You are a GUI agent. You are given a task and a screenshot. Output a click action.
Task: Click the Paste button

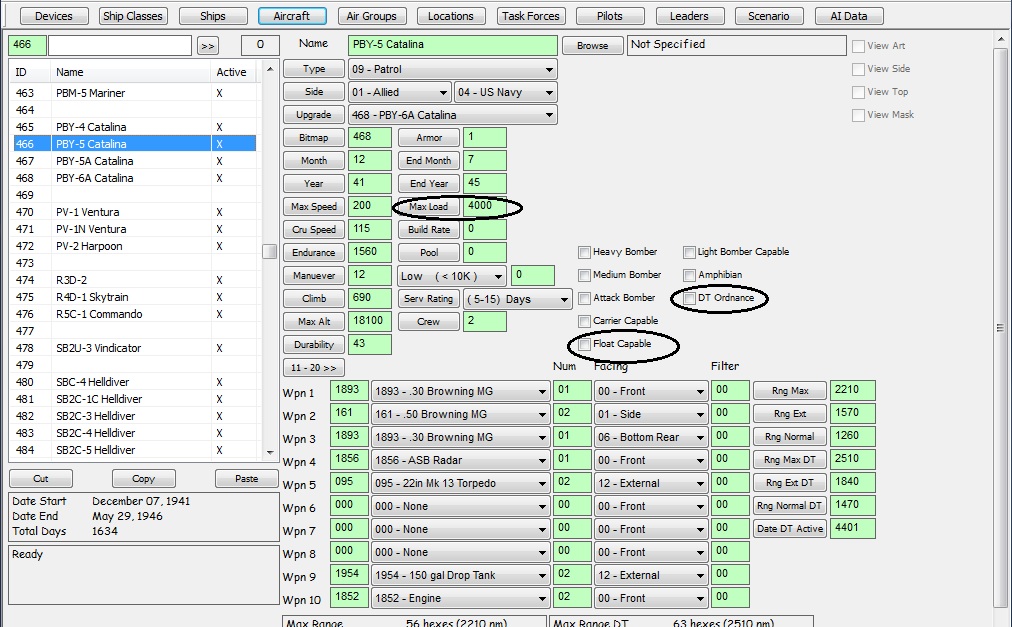coord(247,478)
